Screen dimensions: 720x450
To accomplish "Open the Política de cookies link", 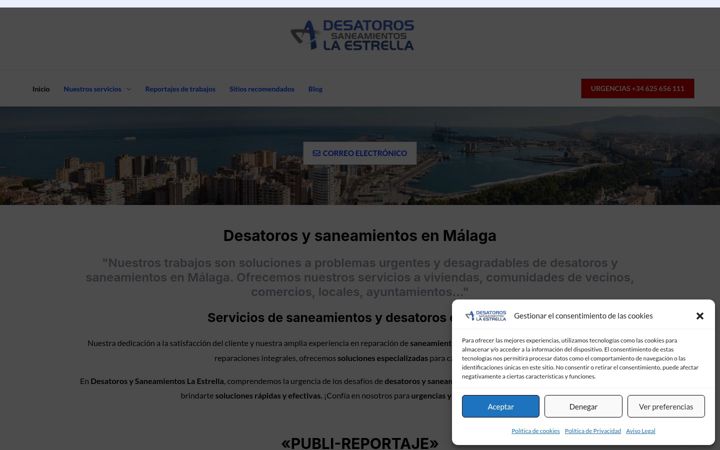I will (x=535, y=431).
